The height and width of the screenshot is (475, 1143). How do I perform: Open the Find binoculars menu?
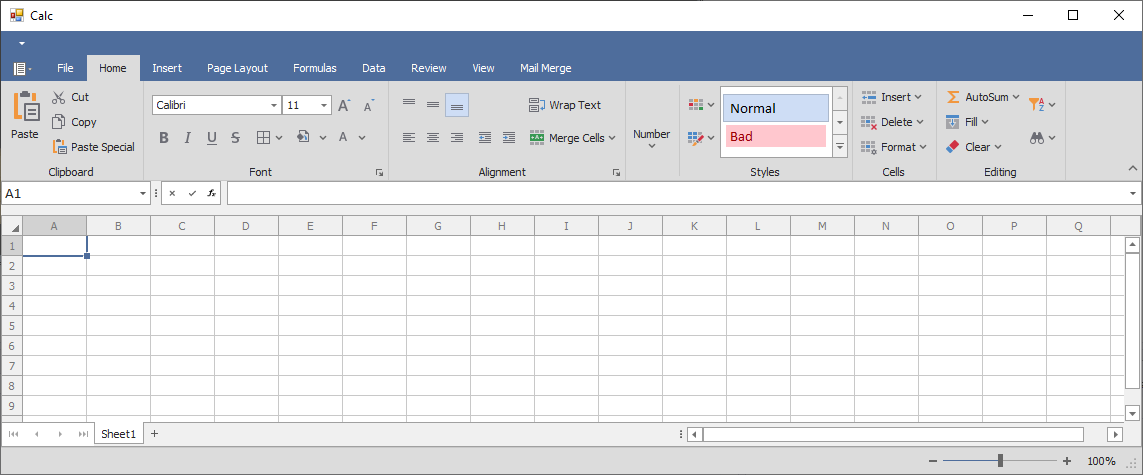click(x=1042, y=138)
